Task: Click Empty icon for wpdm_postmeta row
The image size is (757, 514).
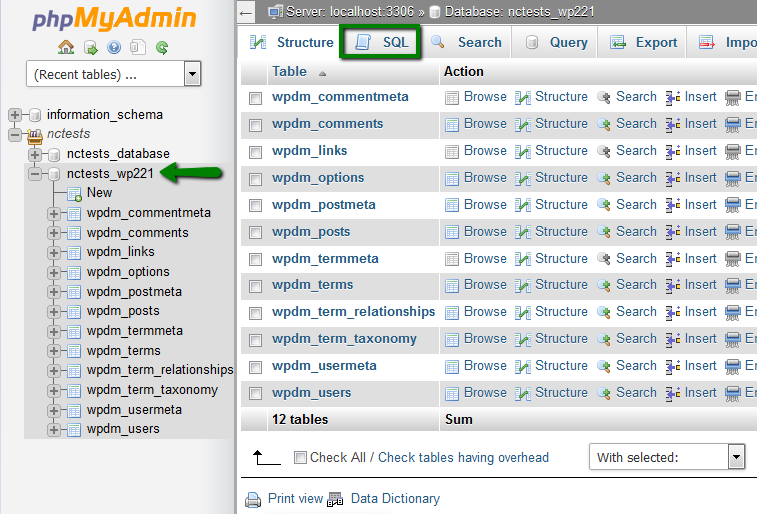Action: coord(732,206)
